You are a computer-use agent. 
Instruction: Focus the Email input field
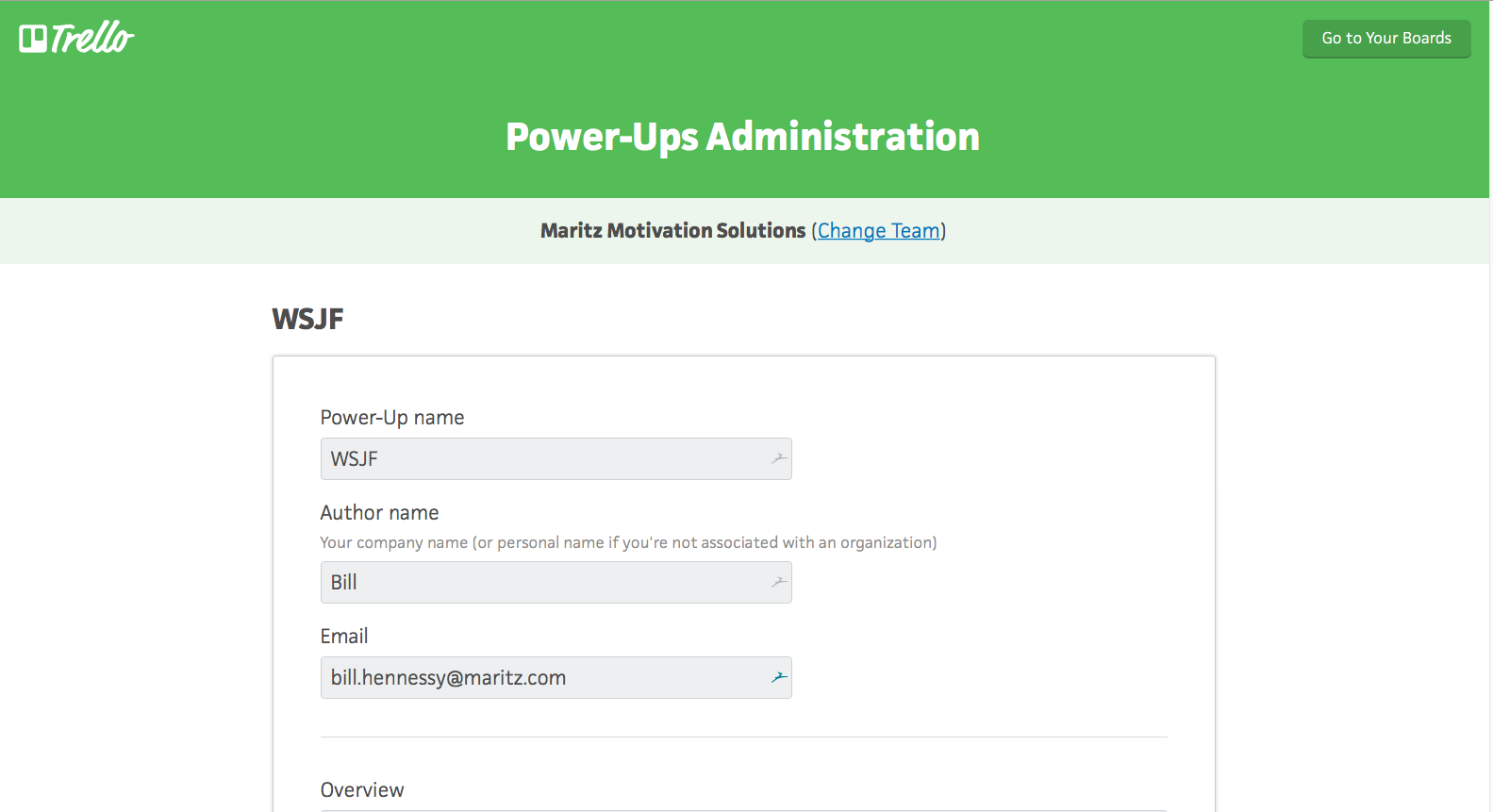[556, 678]
